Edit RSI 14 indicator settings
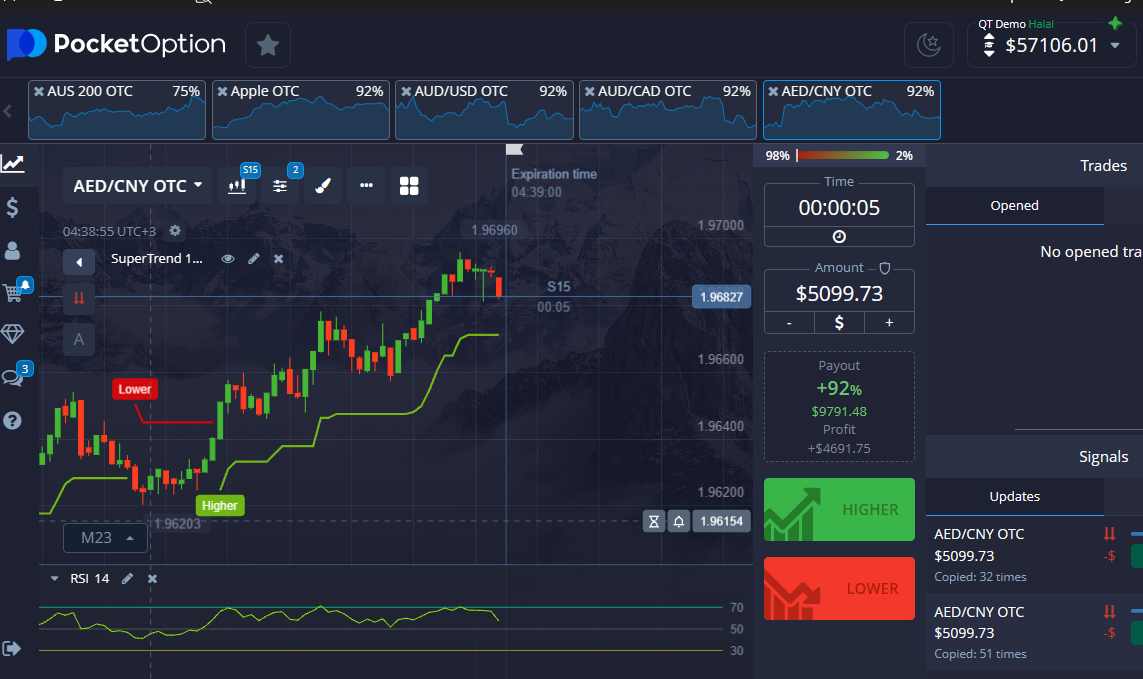 pyautogui.click(x=128, y=578)
